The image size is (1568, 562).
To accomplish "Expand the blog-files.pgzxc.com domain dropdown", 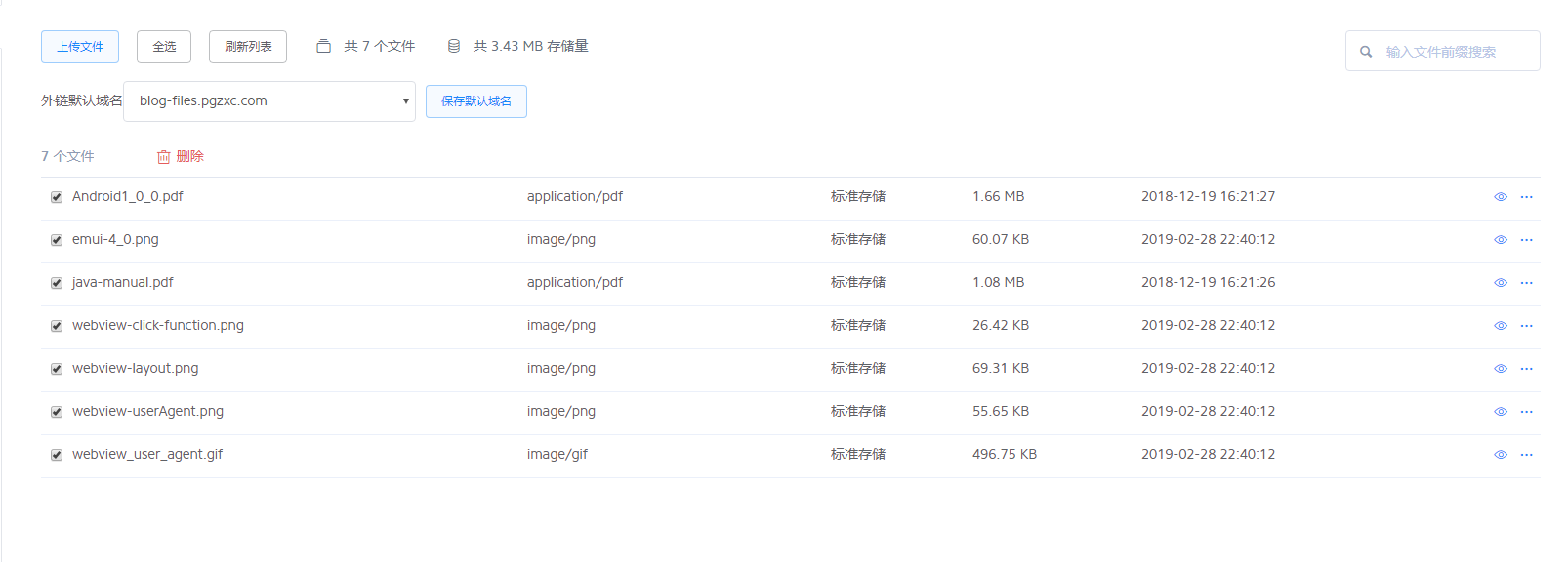I will coord(269,101).
